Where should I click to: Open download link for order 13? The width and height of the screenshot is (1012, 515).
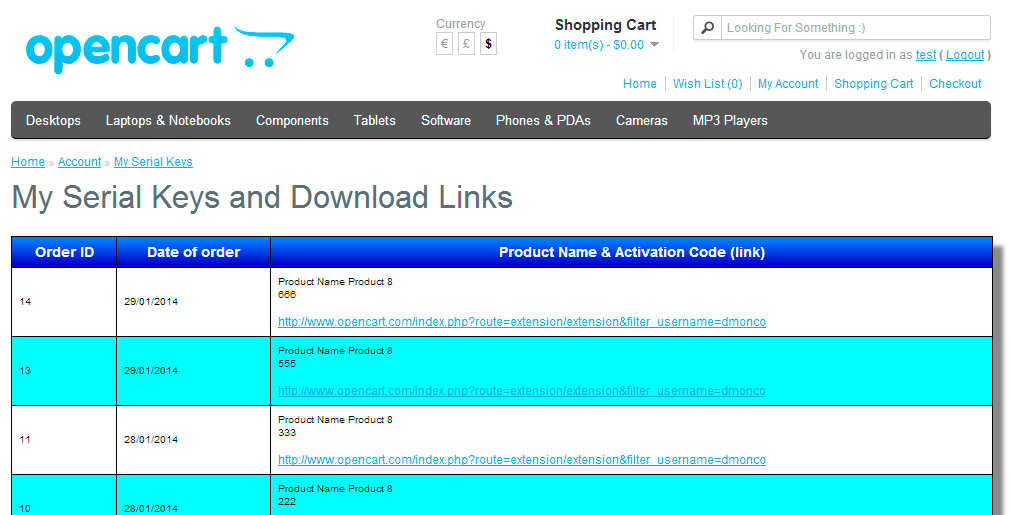click(x=521, y=391)
